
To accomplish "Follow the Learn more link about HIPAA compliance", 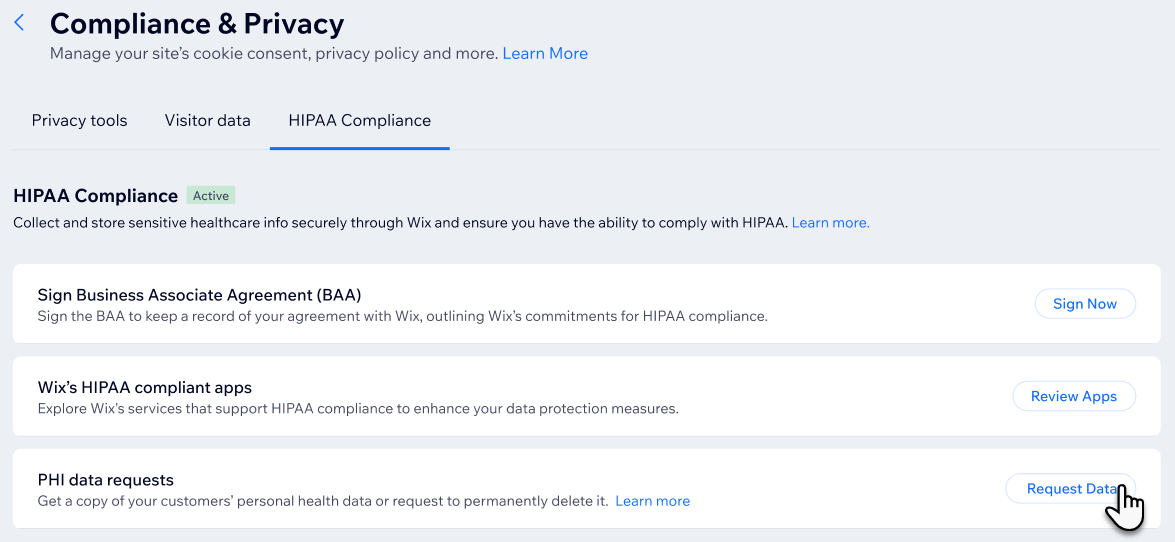I will (x=830, y=223).
